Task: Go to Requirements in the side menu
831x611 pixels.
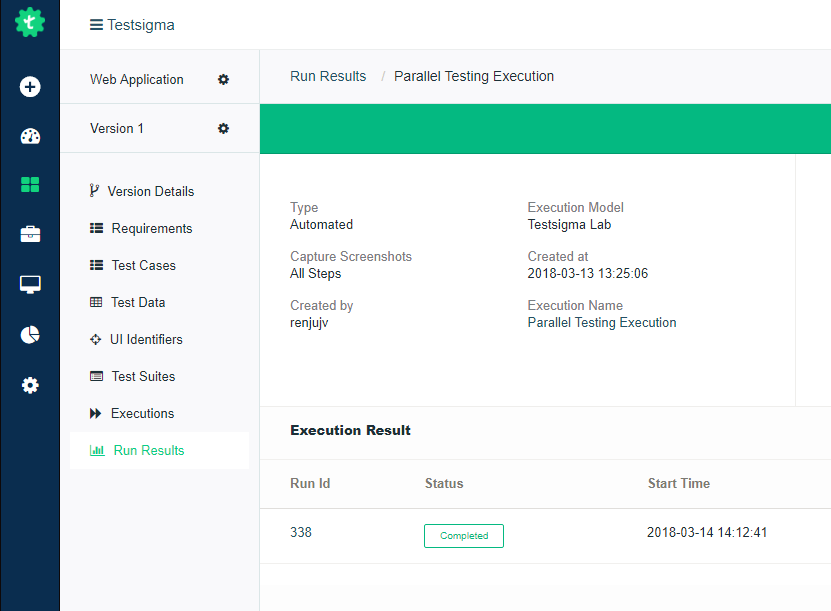Action: click(x=151, y=228)
